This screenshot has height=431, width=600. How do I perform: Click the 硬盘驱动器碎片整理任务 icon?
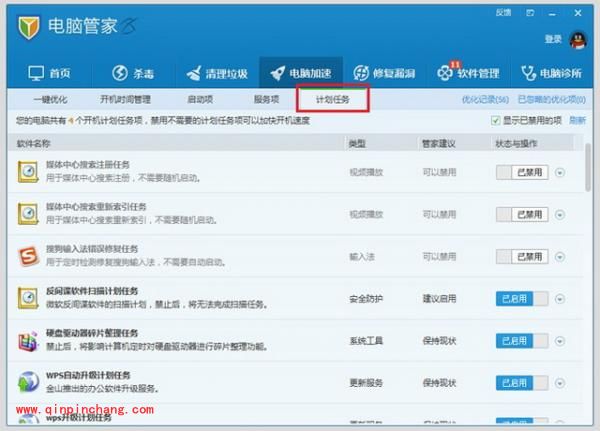[x=28, y=341]
